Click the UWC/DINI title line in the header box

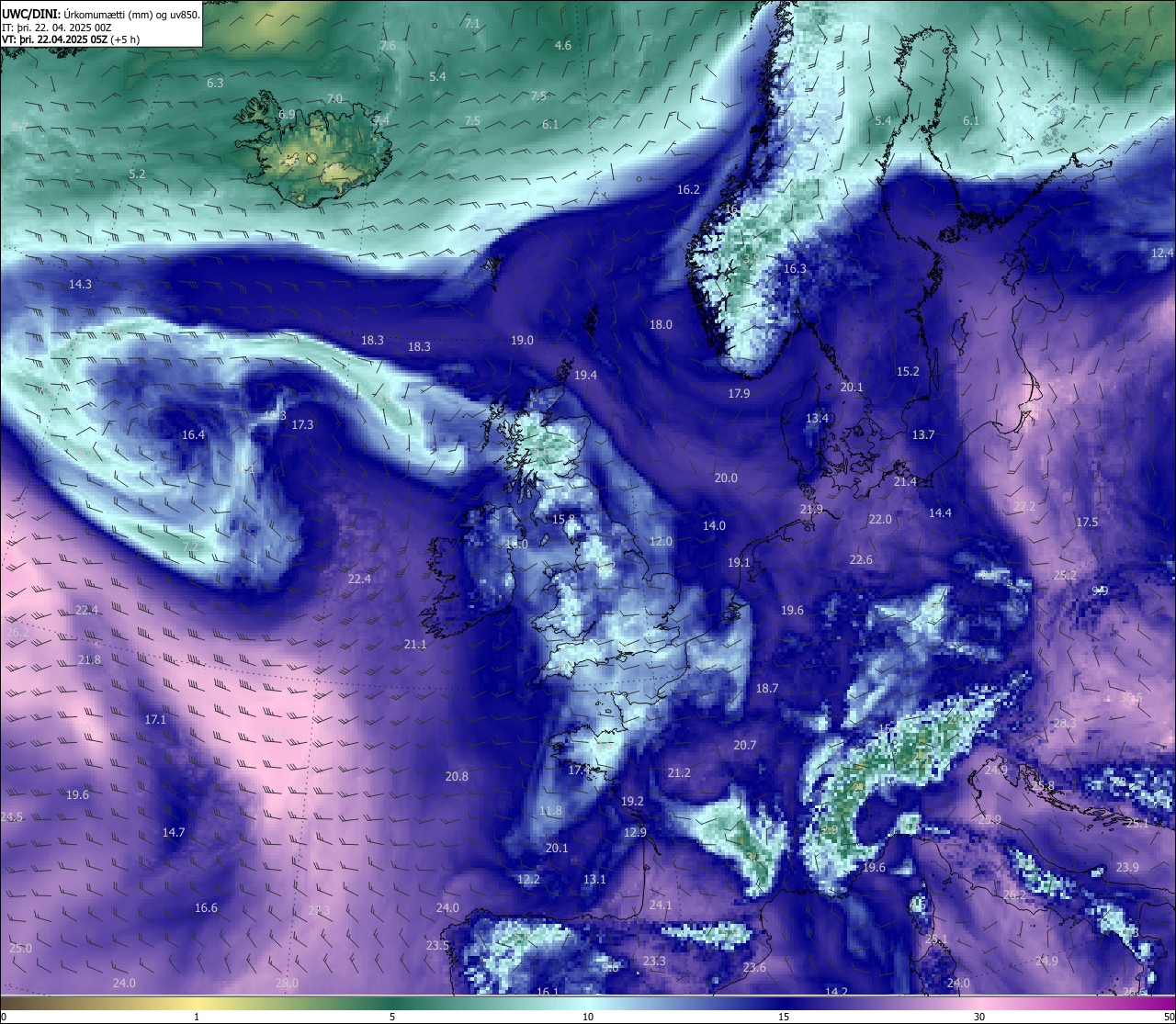click(x=101, y=14)
